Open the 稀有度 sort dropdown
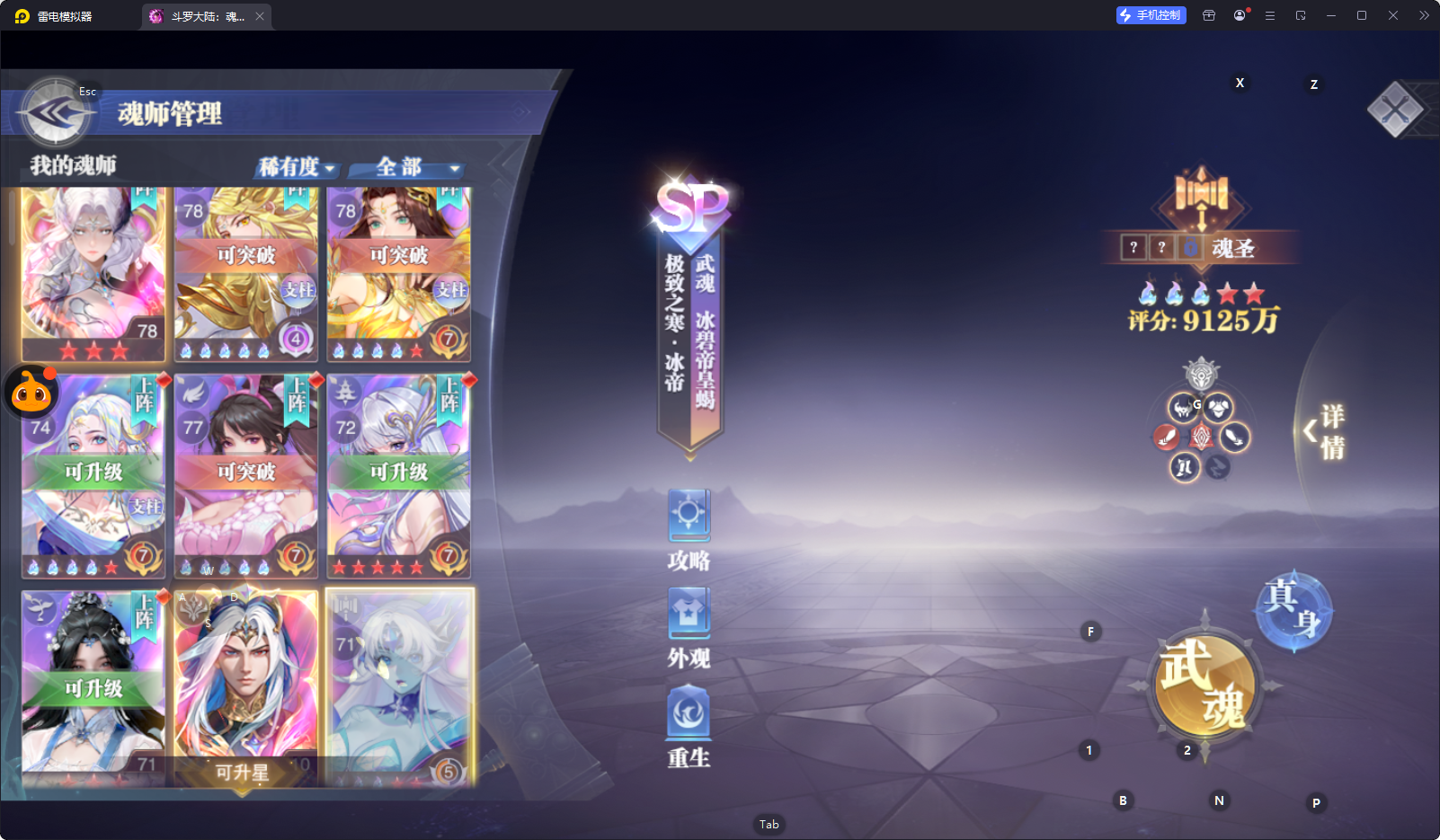The height and width of the screenshot is (840, 1440). pos(297,167)
